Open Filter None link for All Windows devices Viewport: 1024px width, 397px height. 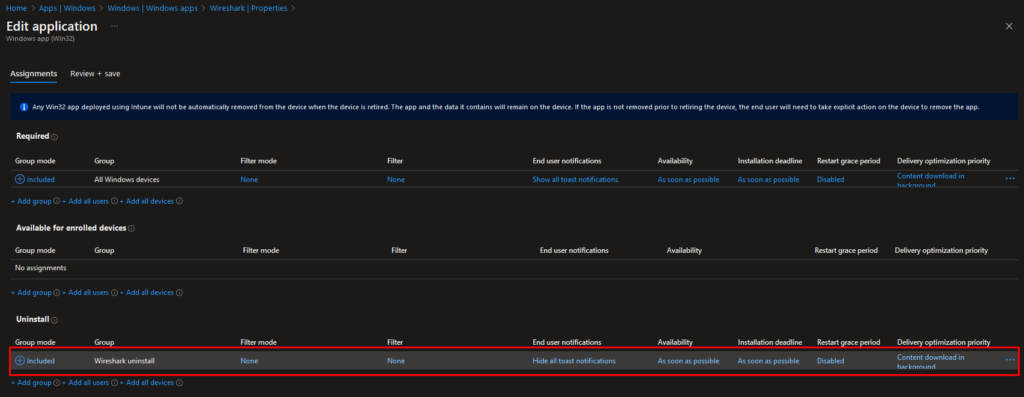[396, 179]
